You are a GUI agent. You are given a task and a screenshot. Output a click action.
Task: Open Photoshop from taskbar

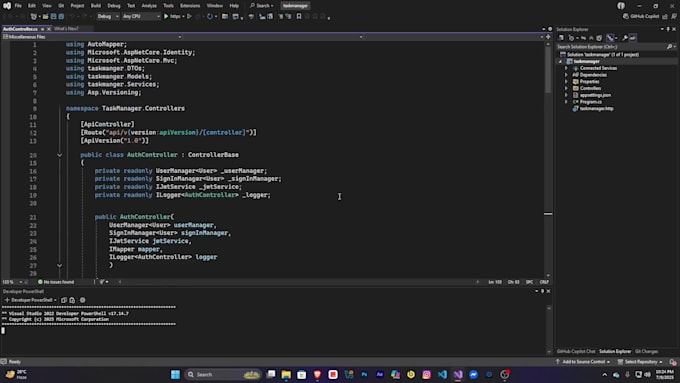coord(364,374)
